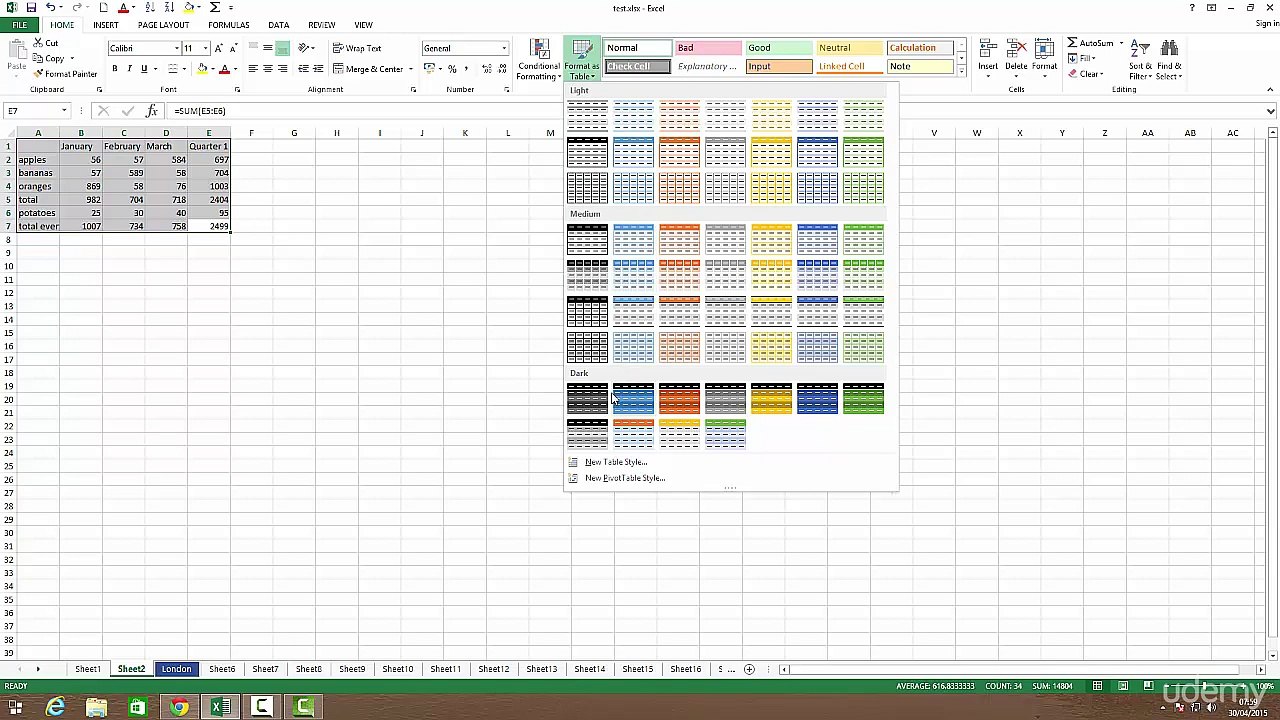Screen dimensions: 1280x720
Task: Expand the Name Box dropdown arrow
Action: point(64,111)
